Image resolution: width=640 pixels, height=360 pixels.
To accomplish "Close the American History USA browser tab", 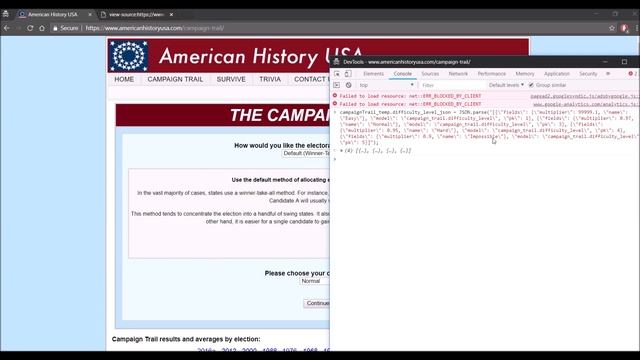I will [90, 14].
